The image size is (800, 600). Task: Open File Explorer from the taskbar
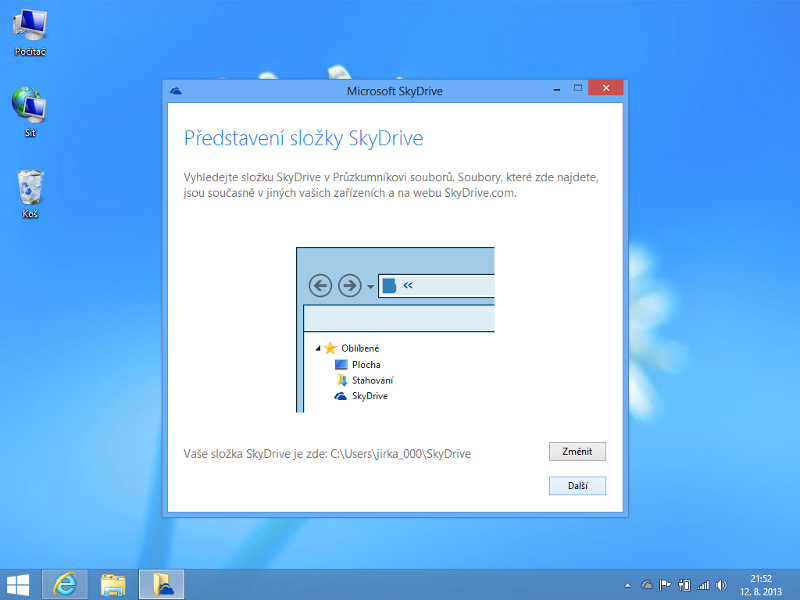point(113,584)
